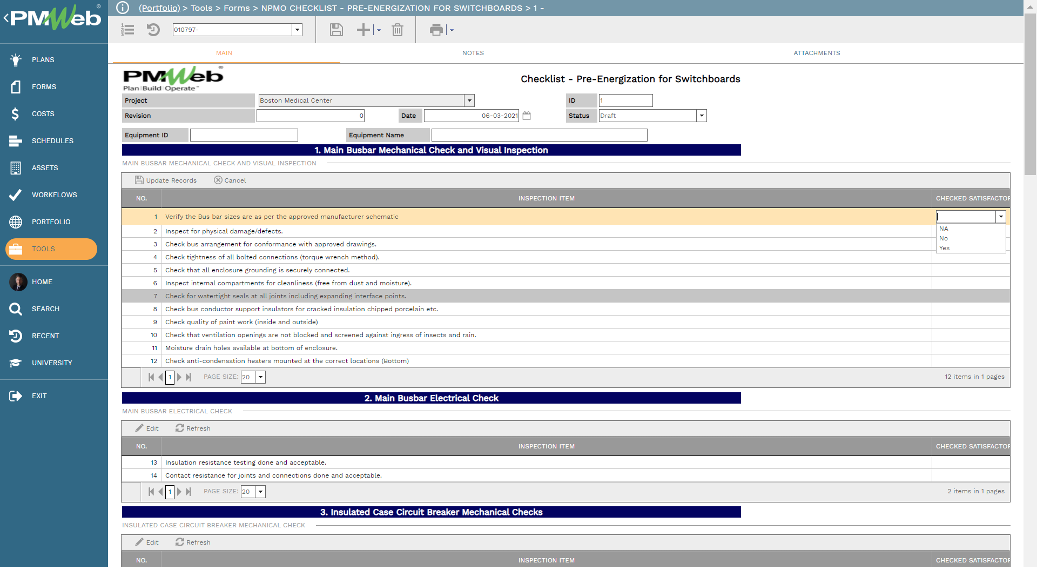Screen dimensions: 1037x570
Task: Toggle the Checked Satisfactory combo arrow in row 1
Action: click(1001, 217)
